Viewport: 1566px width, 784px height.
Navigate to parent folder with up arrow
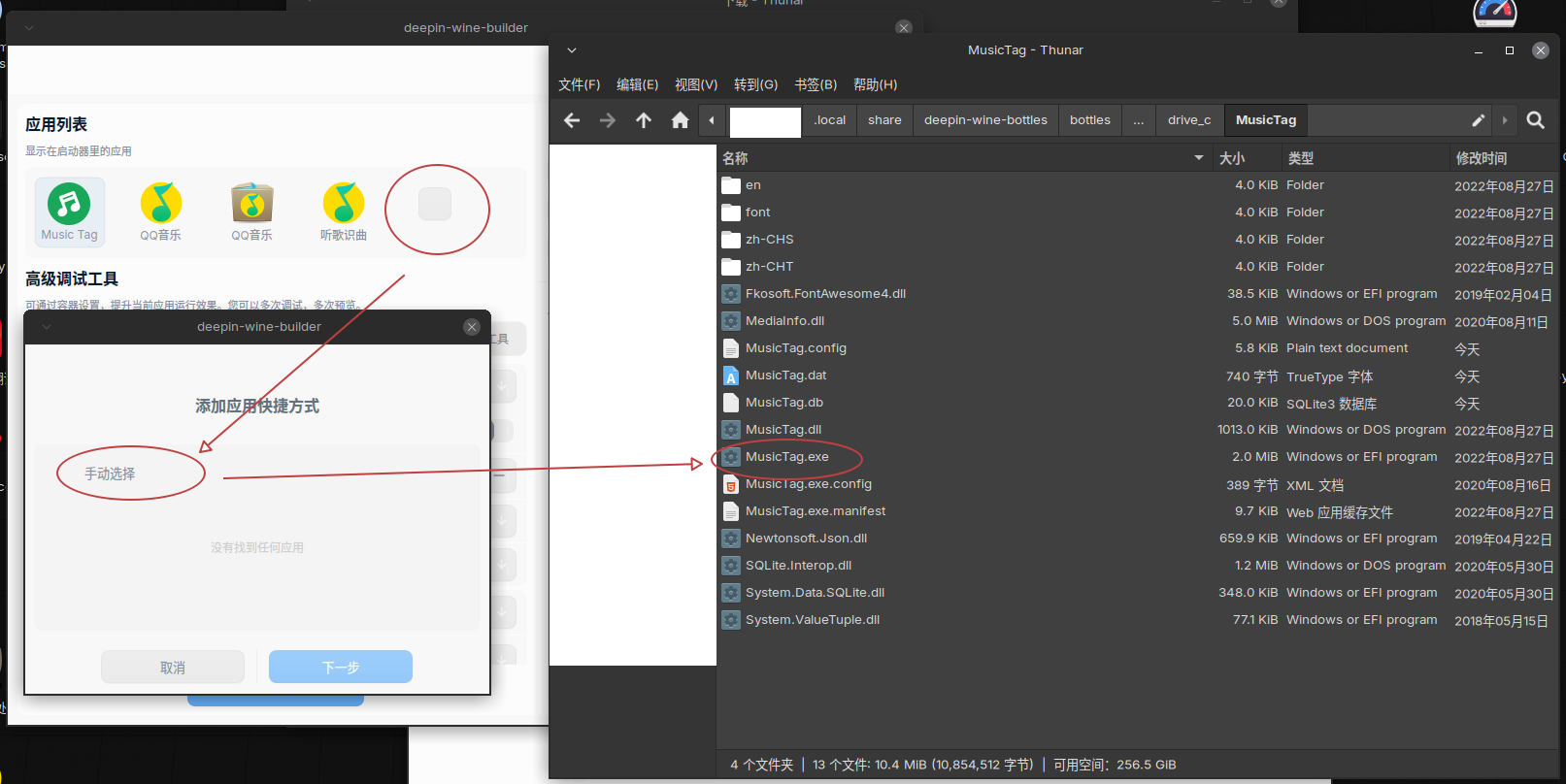click(644, 120)
